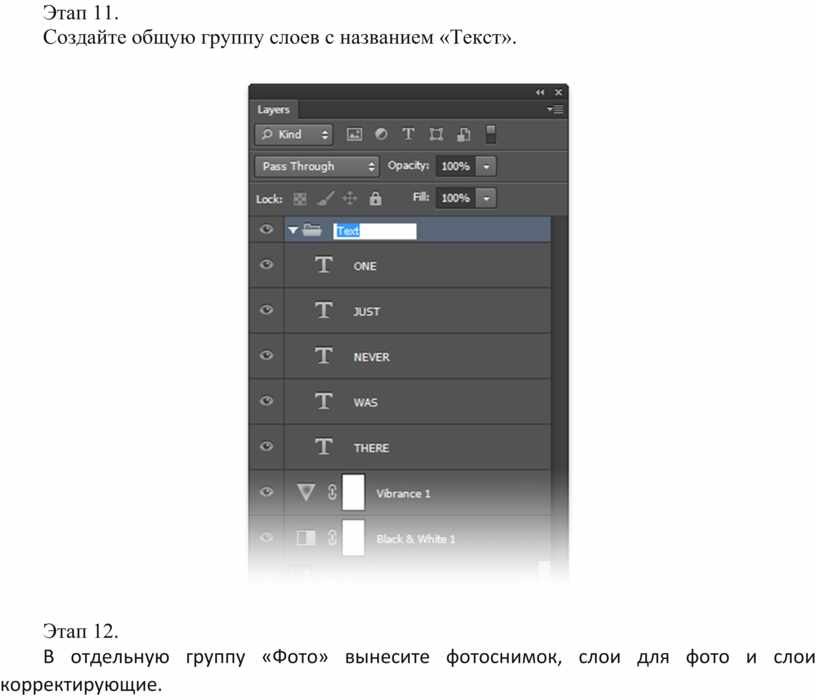Click the lock all padlock icon
Viewport: 816px width, 700px height.
[x=375, y=198]
